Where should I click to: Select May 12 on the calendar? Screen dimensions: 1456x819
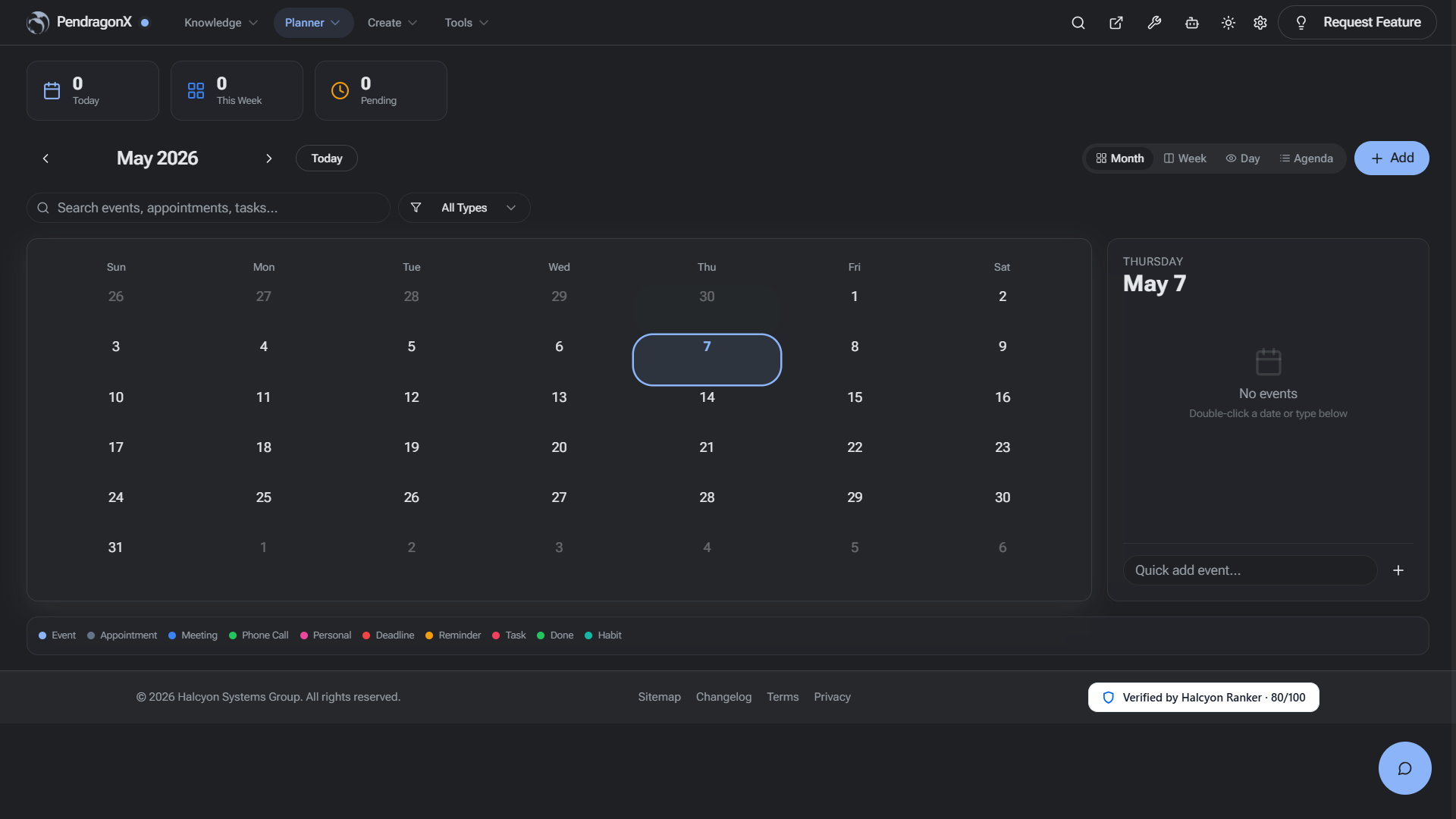(411, 409)
